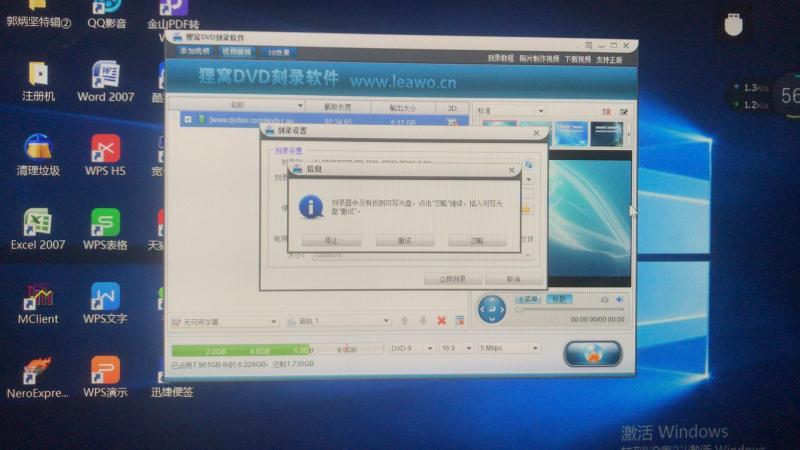Open the 刻录教程 link

point(501,58)
